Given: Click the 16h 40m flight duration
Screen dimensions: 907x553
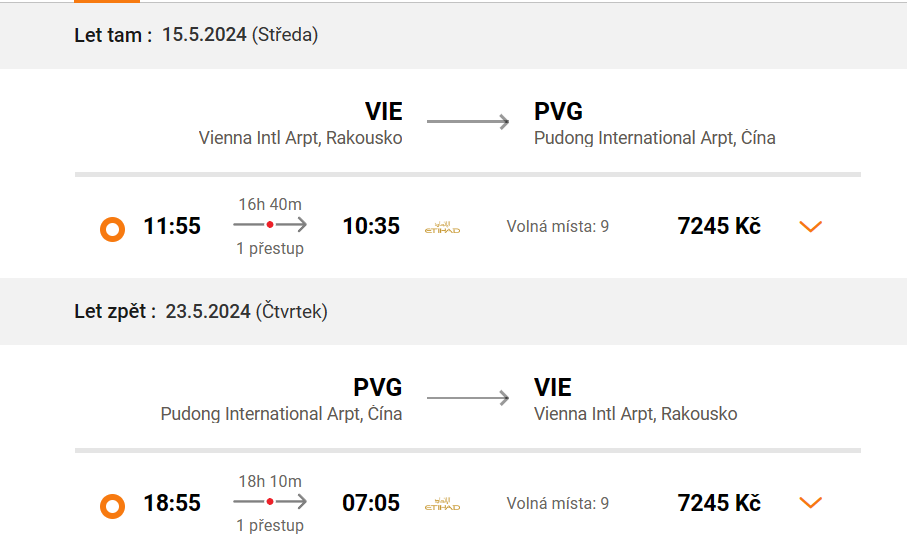Looking at the screenshot, I should tap(270, 204).
